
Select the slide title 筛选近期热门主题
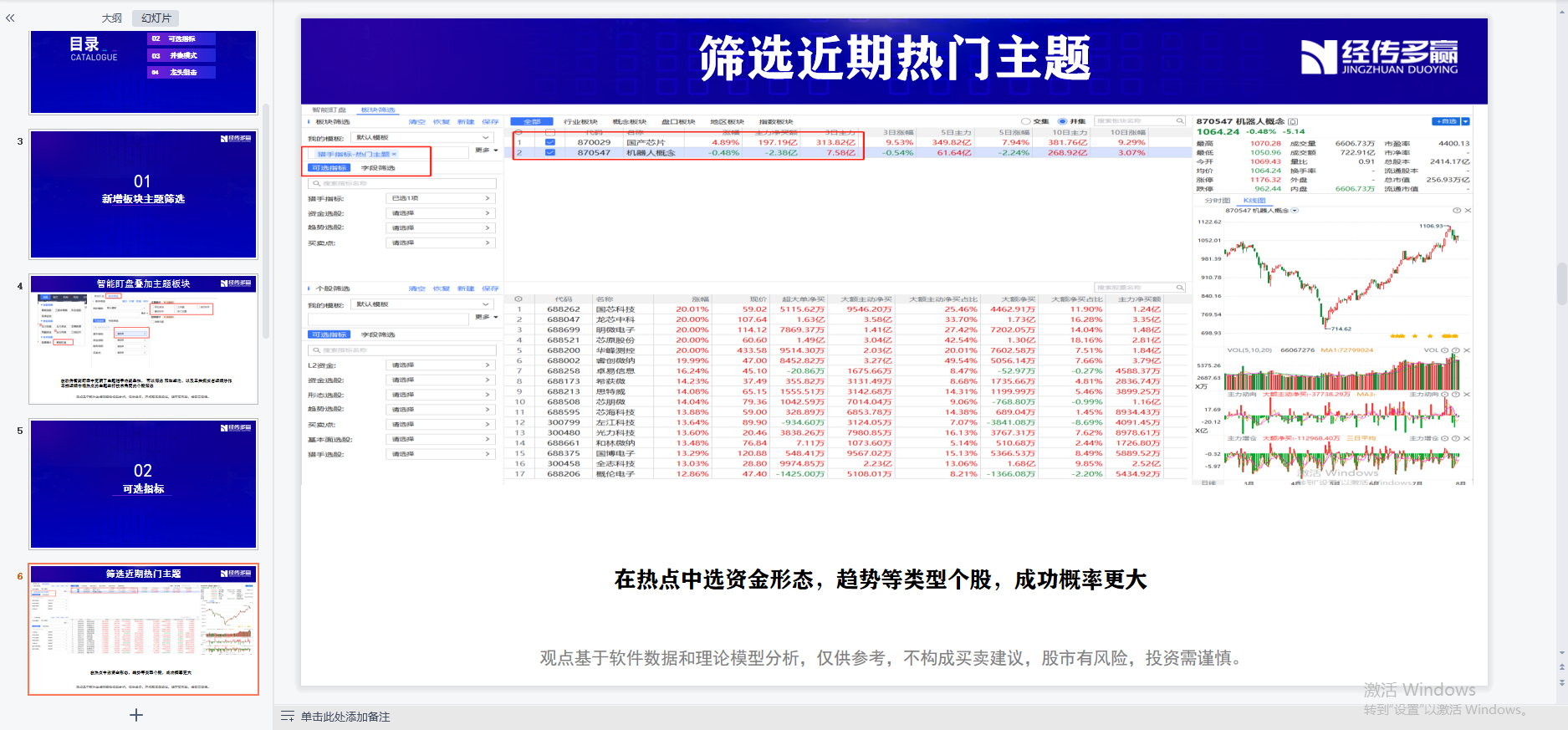point(895,59)
